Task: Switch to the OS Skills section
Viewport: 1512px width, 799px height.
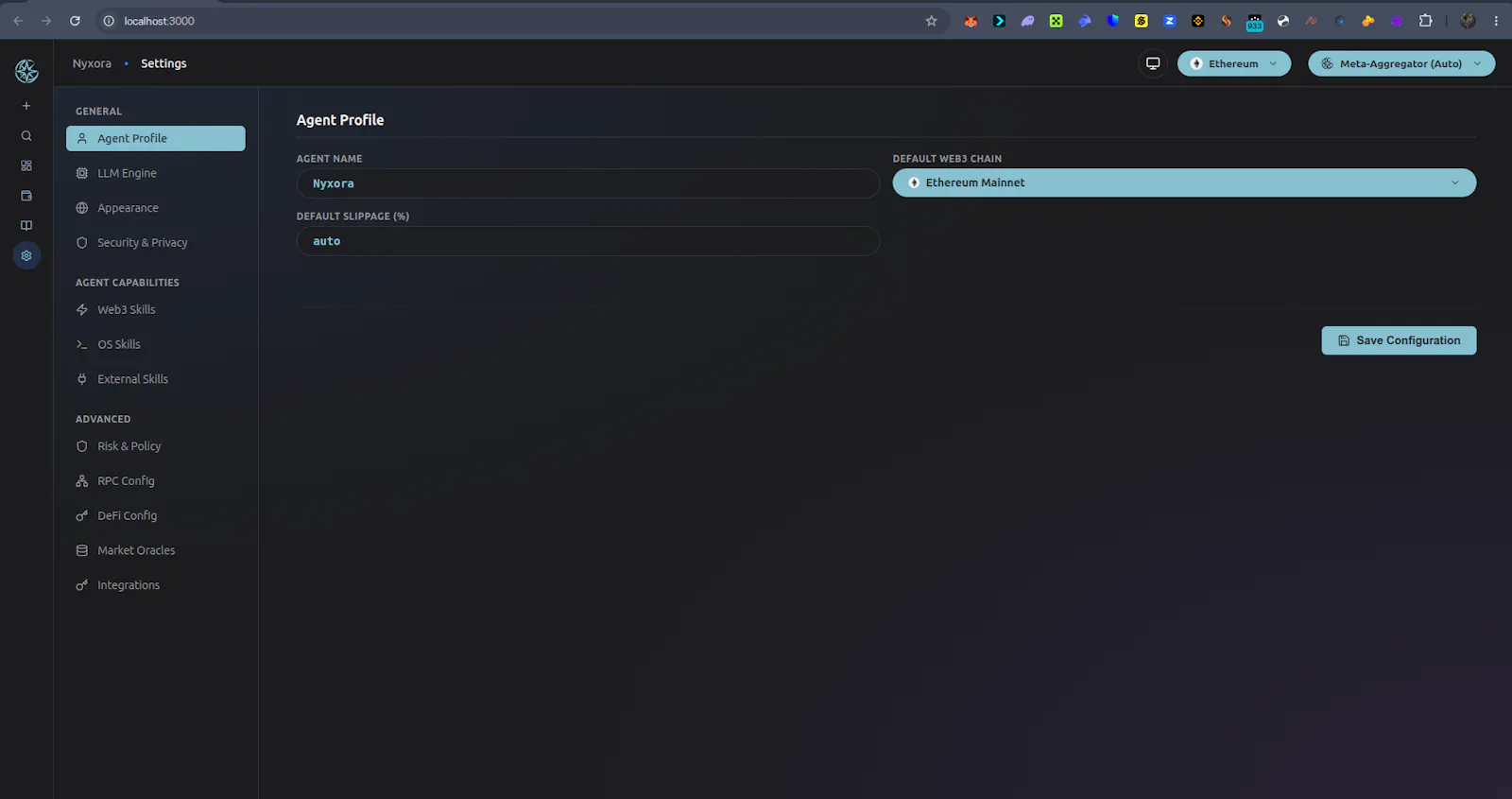Action: pyautogui.click(x=156, y=344)
